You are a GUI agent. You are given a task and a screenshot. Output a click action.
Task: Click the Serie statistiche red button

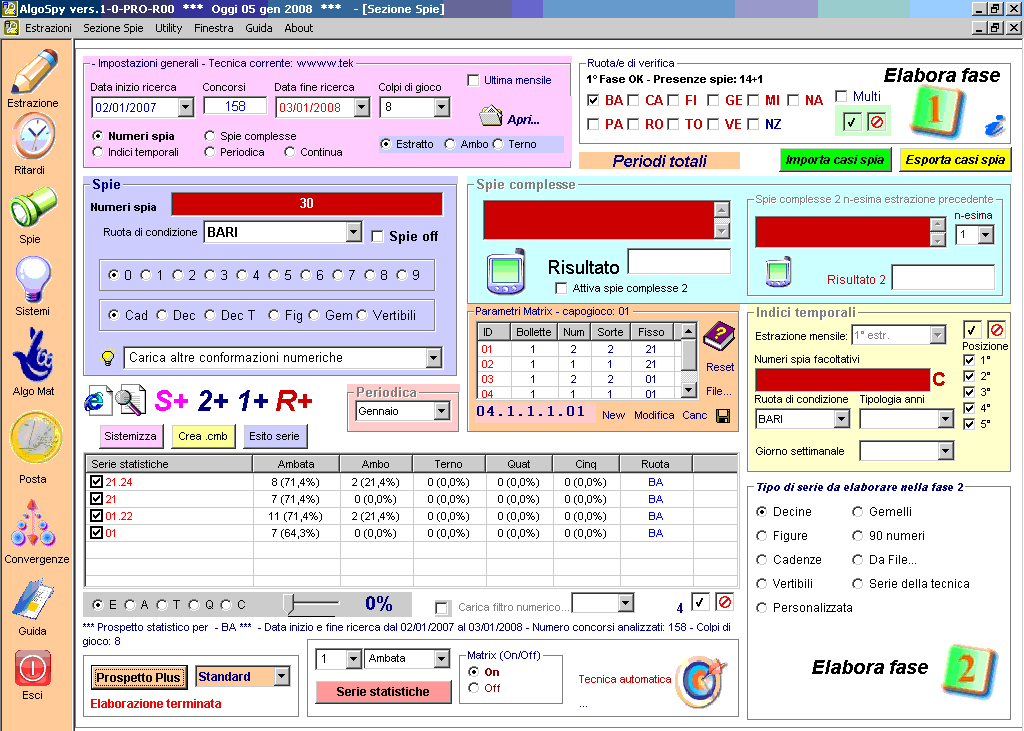tap(383, 692)
